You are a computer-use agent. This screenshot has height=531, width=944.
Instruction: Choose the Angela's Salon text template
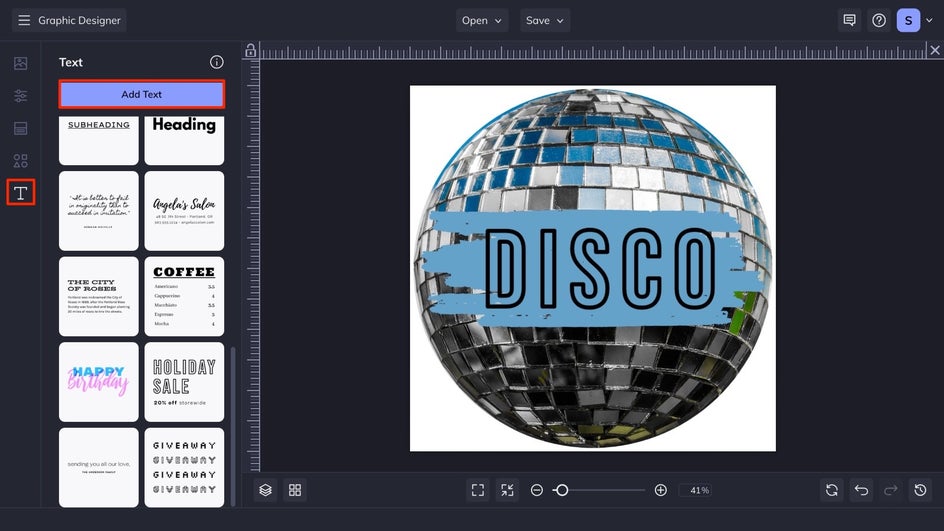pos(184,211)
